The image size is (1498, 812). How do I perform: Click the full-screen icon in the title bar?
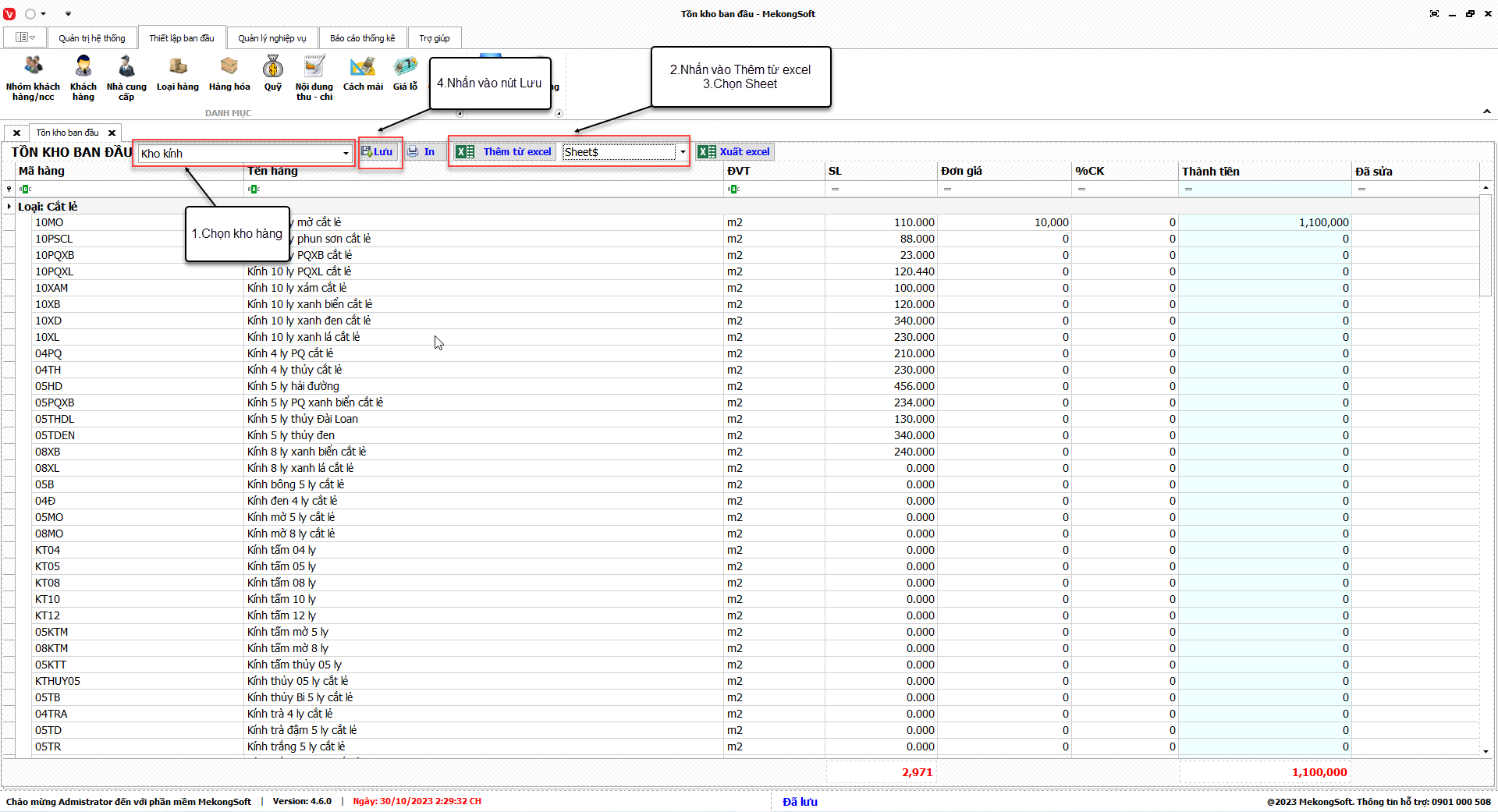click(1434, 14)
